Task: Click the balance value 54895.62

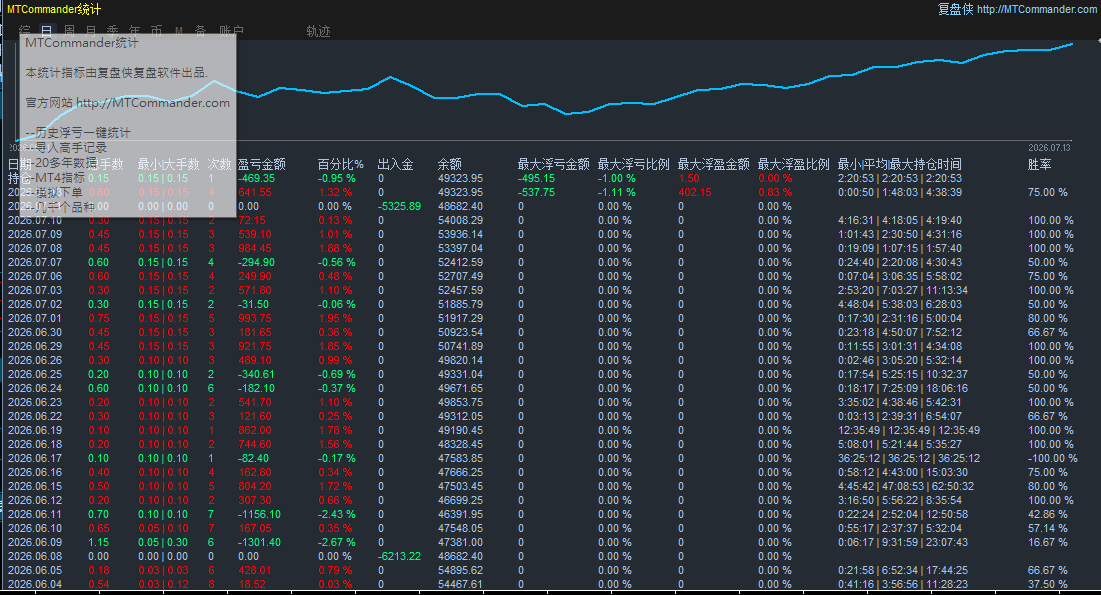Action: click(x=461, y=570)
